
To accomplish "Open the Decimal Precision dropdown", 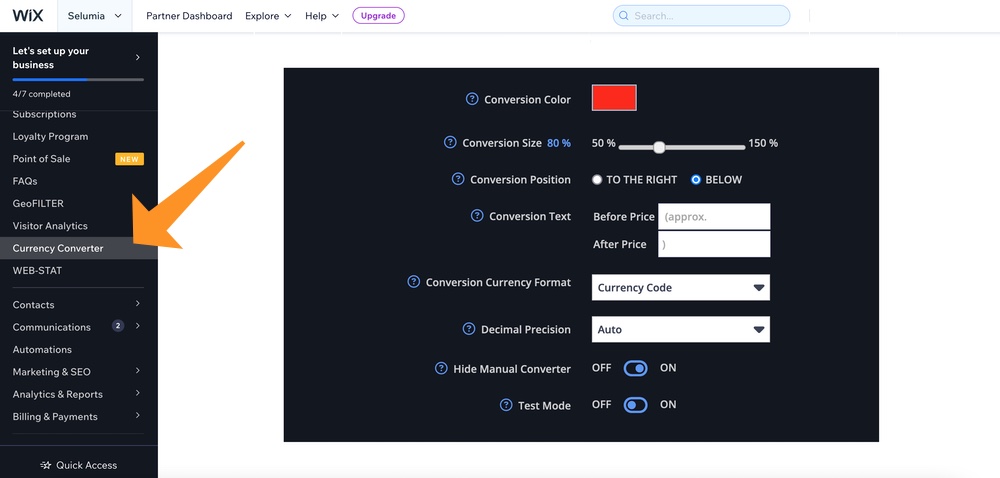I will point(680,330).
